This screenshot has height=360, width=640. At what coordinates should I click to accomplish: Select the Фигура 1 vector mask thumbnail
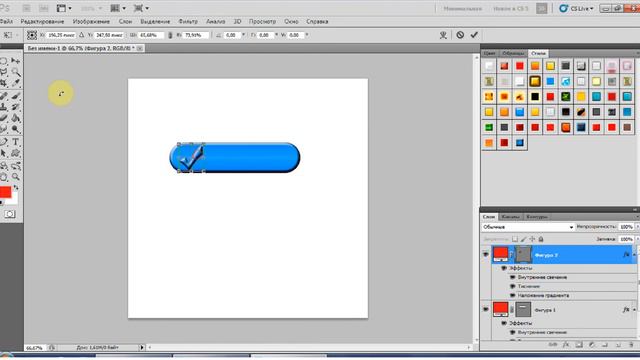[x=523, y=309]
